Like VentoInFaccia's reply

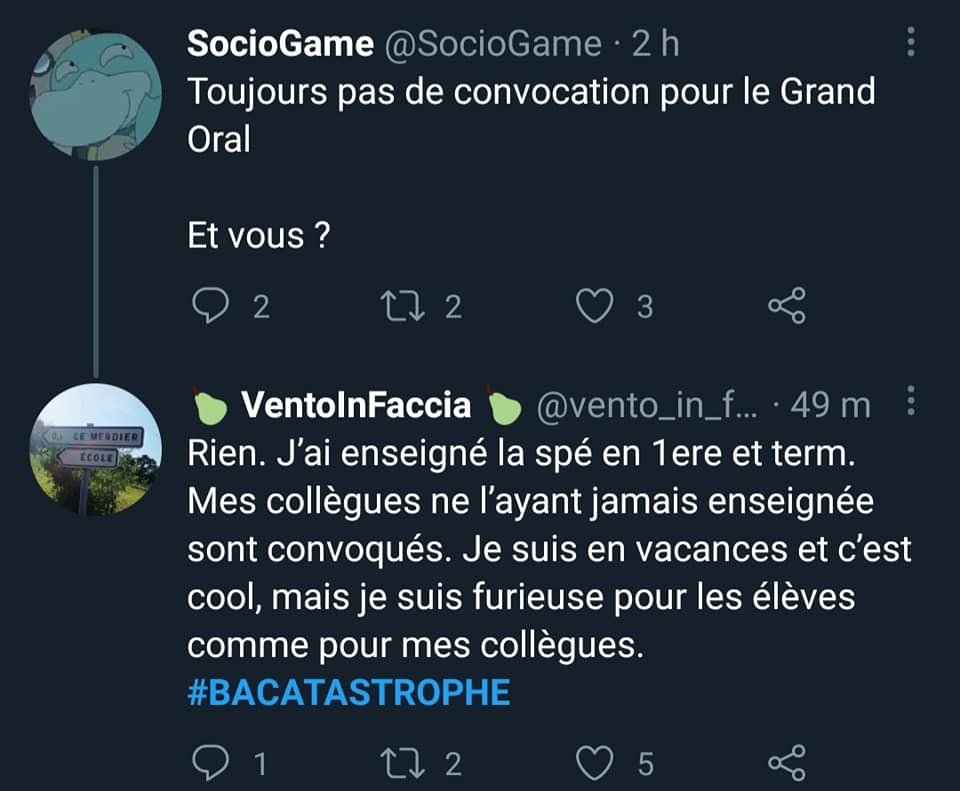pyautogui.click(x=596, y=765)
